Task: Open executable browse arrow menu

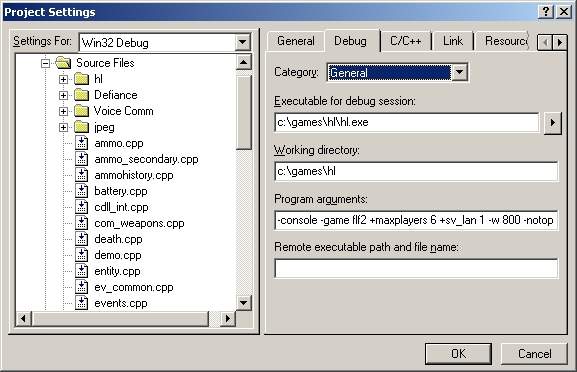Action: 552,122
